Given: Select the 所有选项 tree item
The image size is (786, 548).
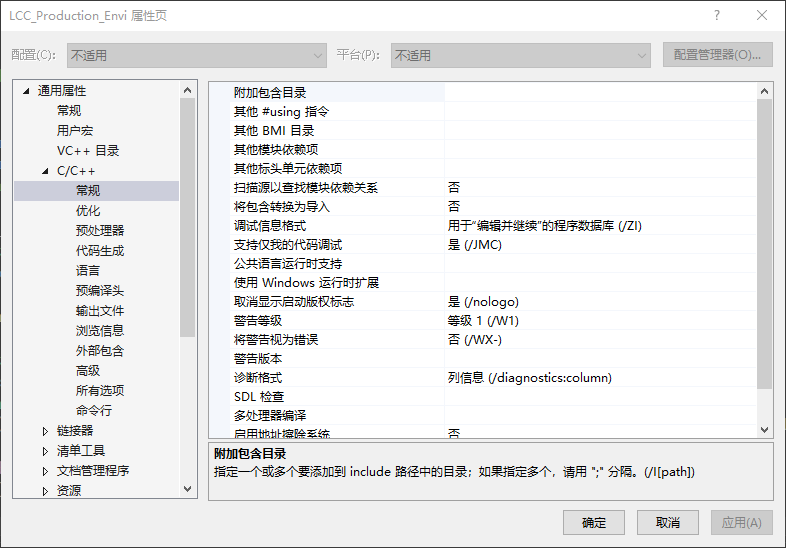Looking at the screenshot, I should (x=100, y=391).
